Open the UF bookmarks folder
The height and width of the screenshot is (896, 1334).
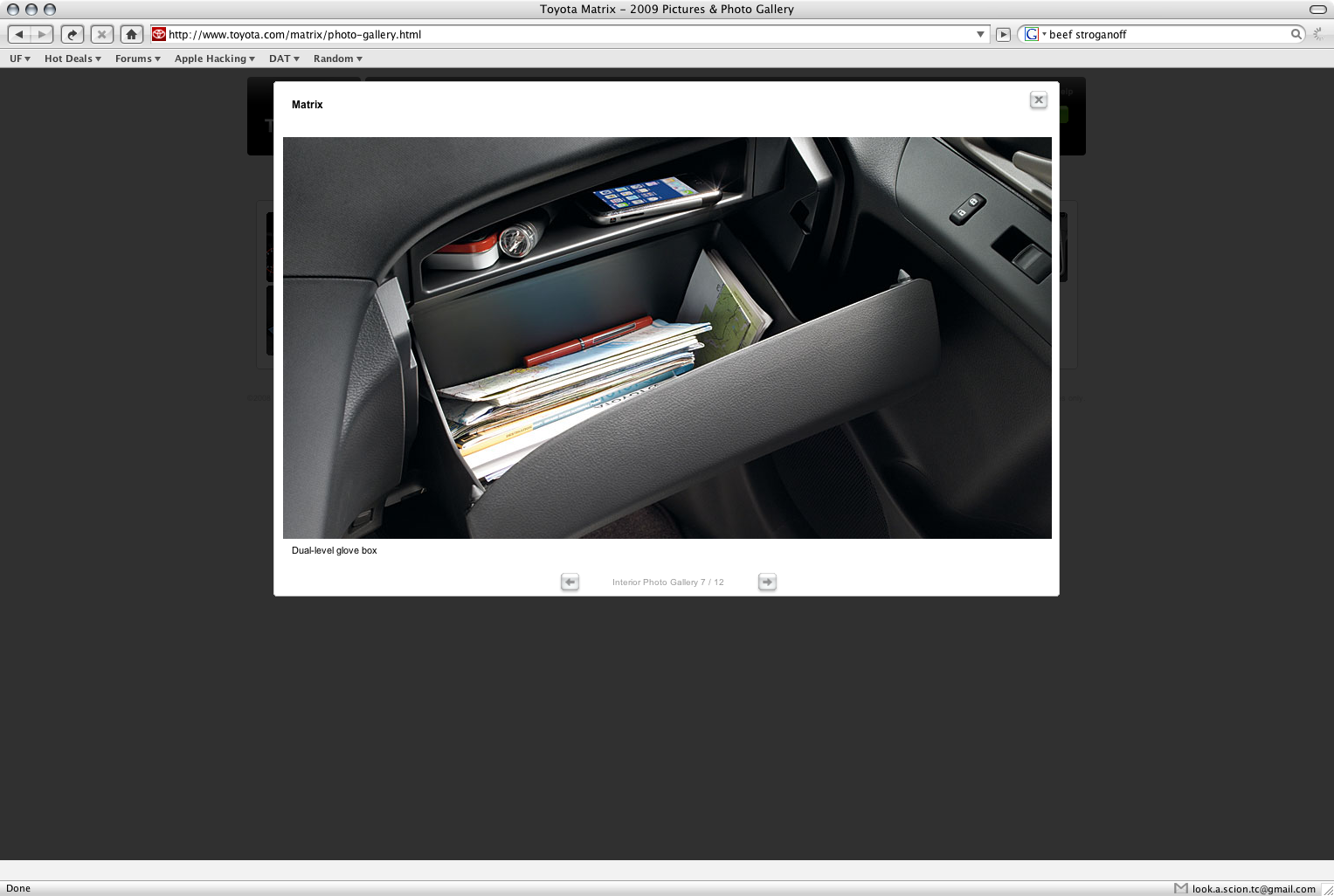(20, 59)
